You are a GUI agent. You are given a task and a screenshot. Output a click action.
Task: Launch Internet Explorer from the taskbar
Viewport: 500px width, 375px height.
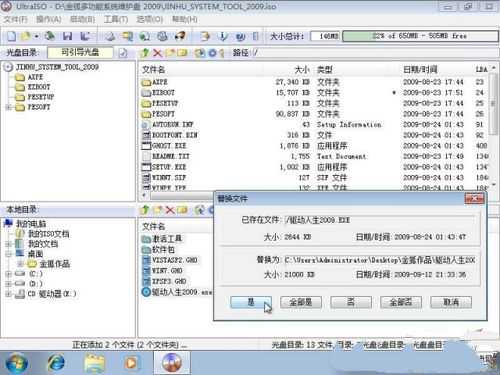click(56, 363)
